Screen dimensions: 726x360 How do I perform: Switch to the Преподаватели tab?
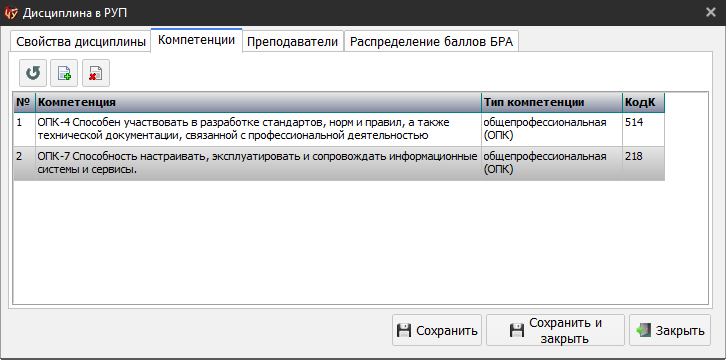point(292,42)
